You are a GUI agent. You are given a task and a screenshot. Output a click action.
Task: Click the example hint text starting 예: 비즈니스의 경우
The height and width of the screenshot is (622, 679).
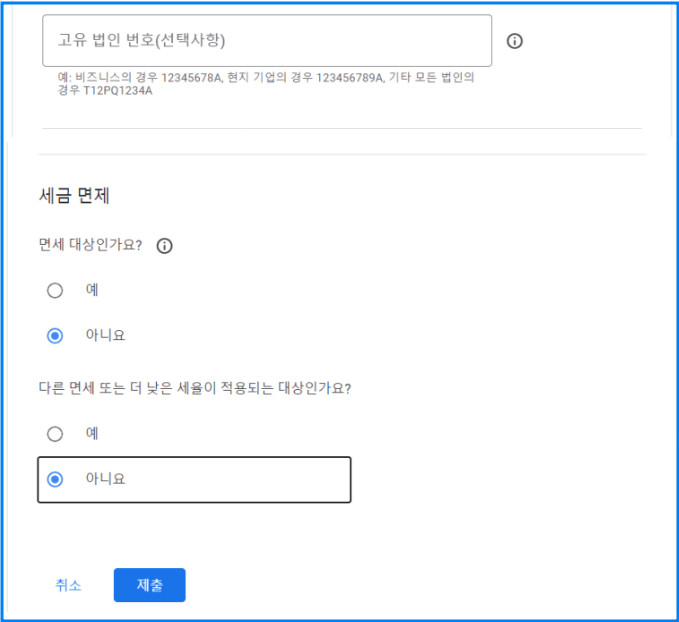[x=266, y=84]
